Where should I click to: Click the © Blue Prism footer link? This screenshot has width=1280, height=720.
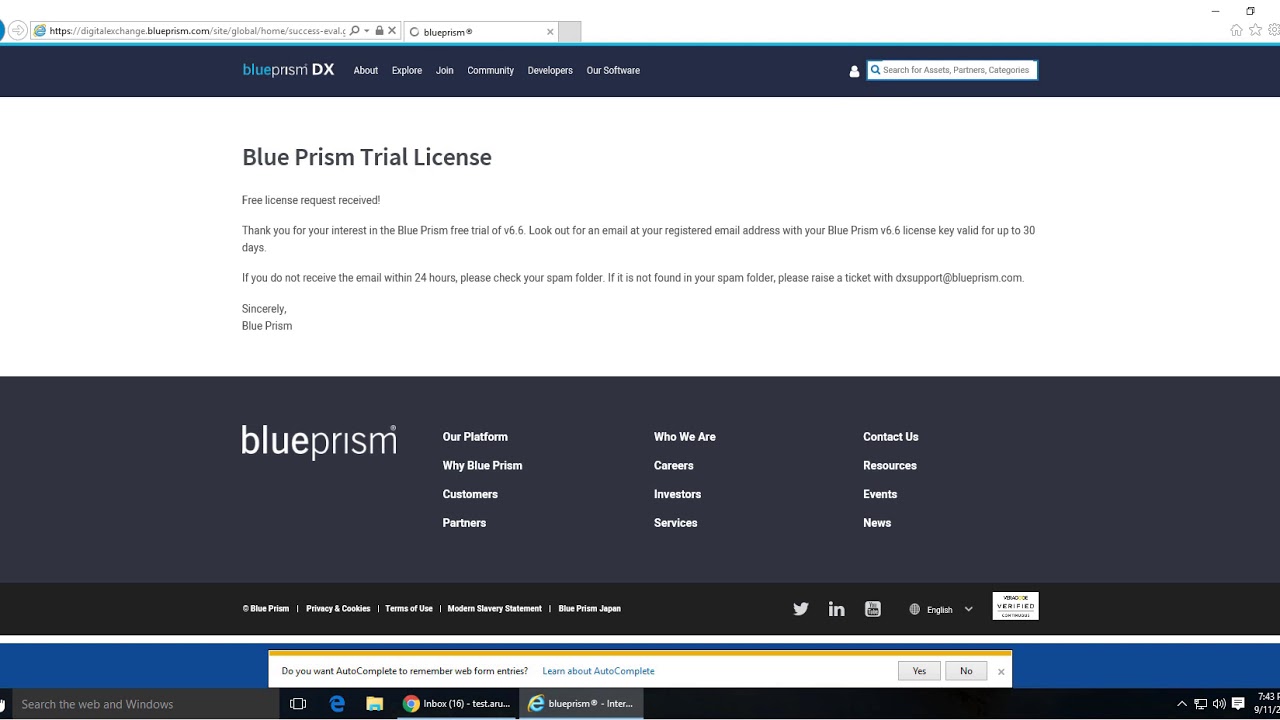266,609
